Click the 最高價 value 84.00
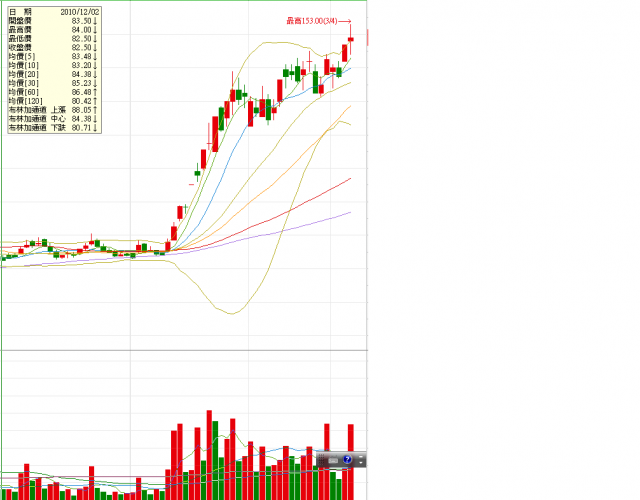 pos(84,30)
